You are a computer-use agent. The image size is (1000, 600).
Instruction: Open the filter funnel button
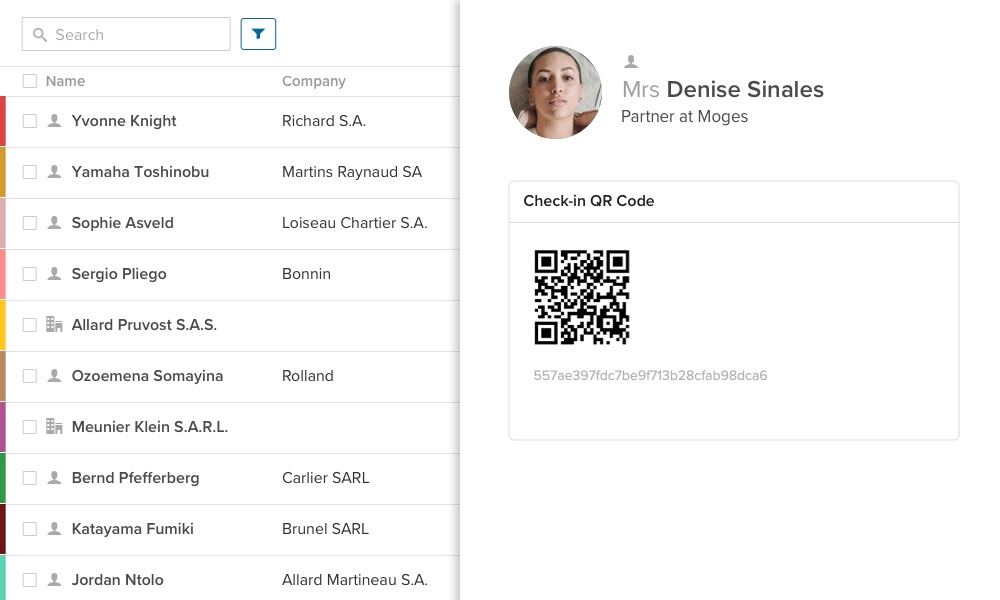point(258,34)
